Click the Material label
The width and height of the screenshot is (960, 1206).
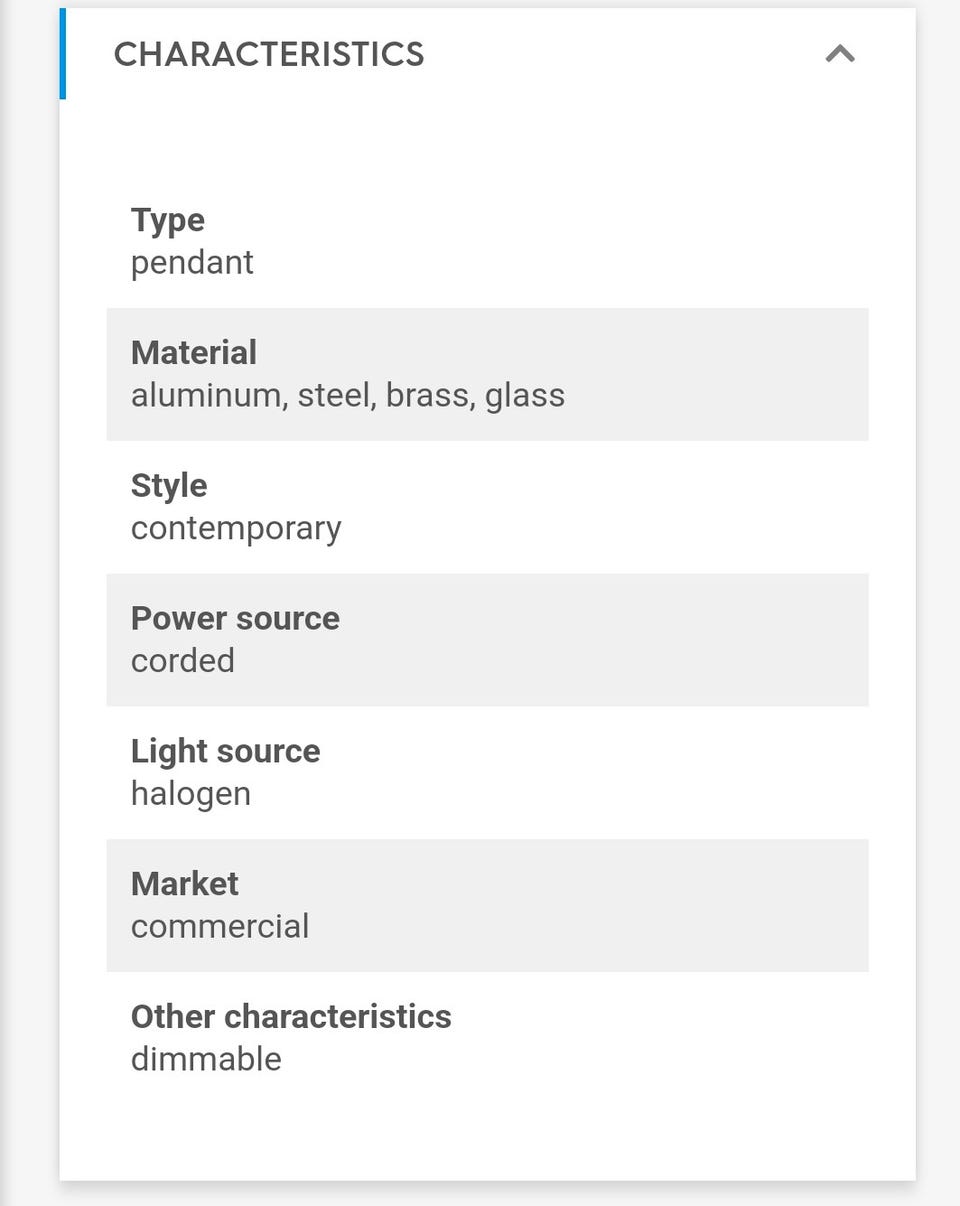pyautogui.click(x=194, y=353)
